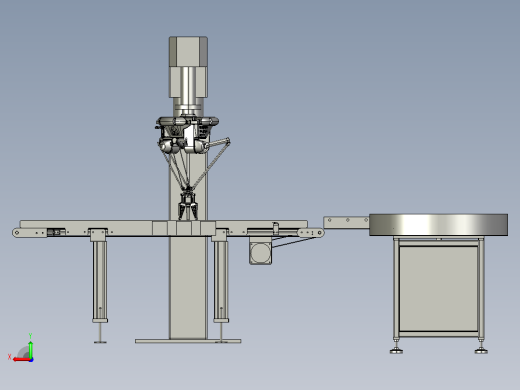This screenshot has height=390, width=520.
Task: Select the delta robot head assembly
Action: coord(187,135)
